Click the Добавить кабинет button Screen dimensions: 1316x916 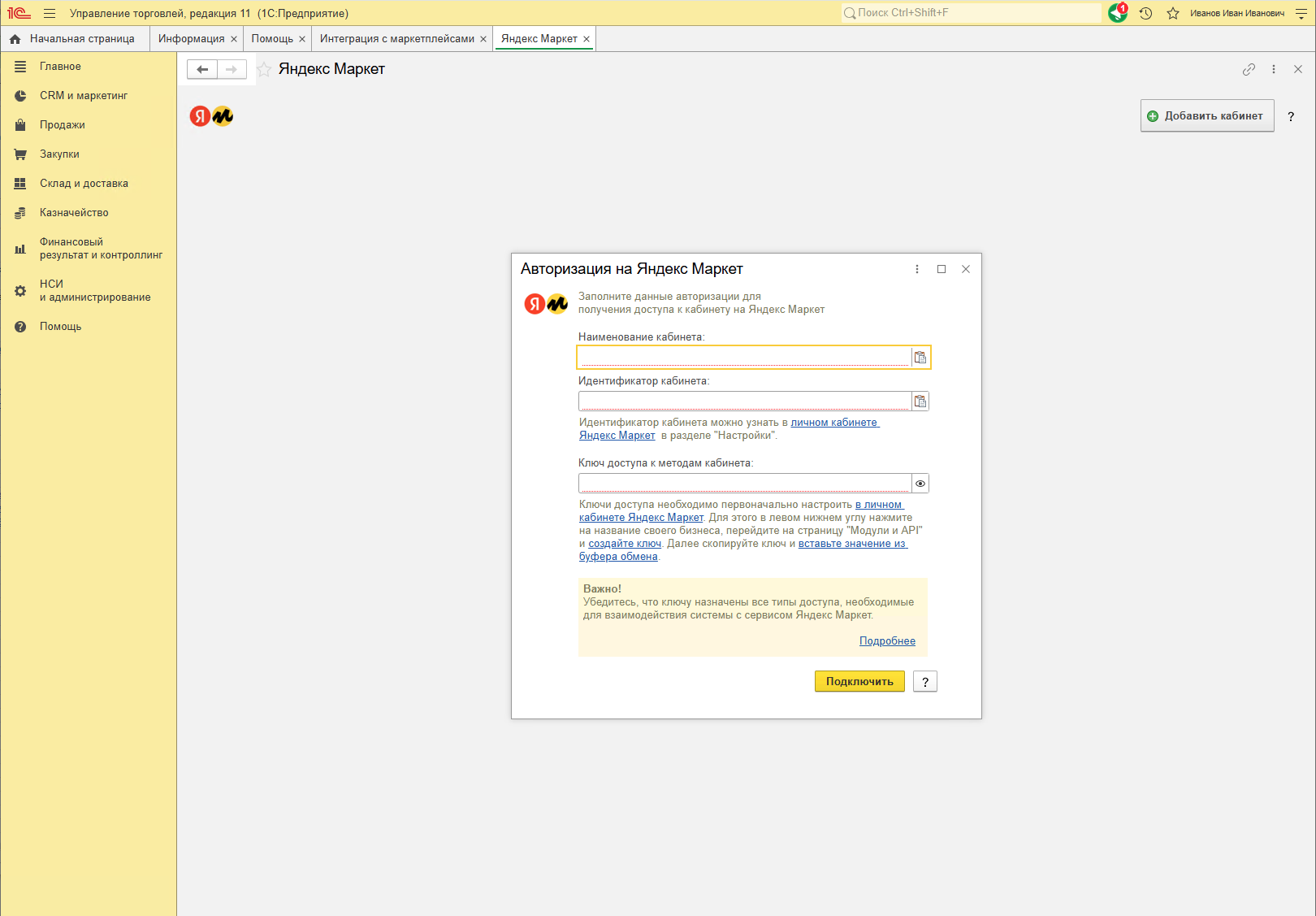pyautogui.click(x=1206, y=116)
